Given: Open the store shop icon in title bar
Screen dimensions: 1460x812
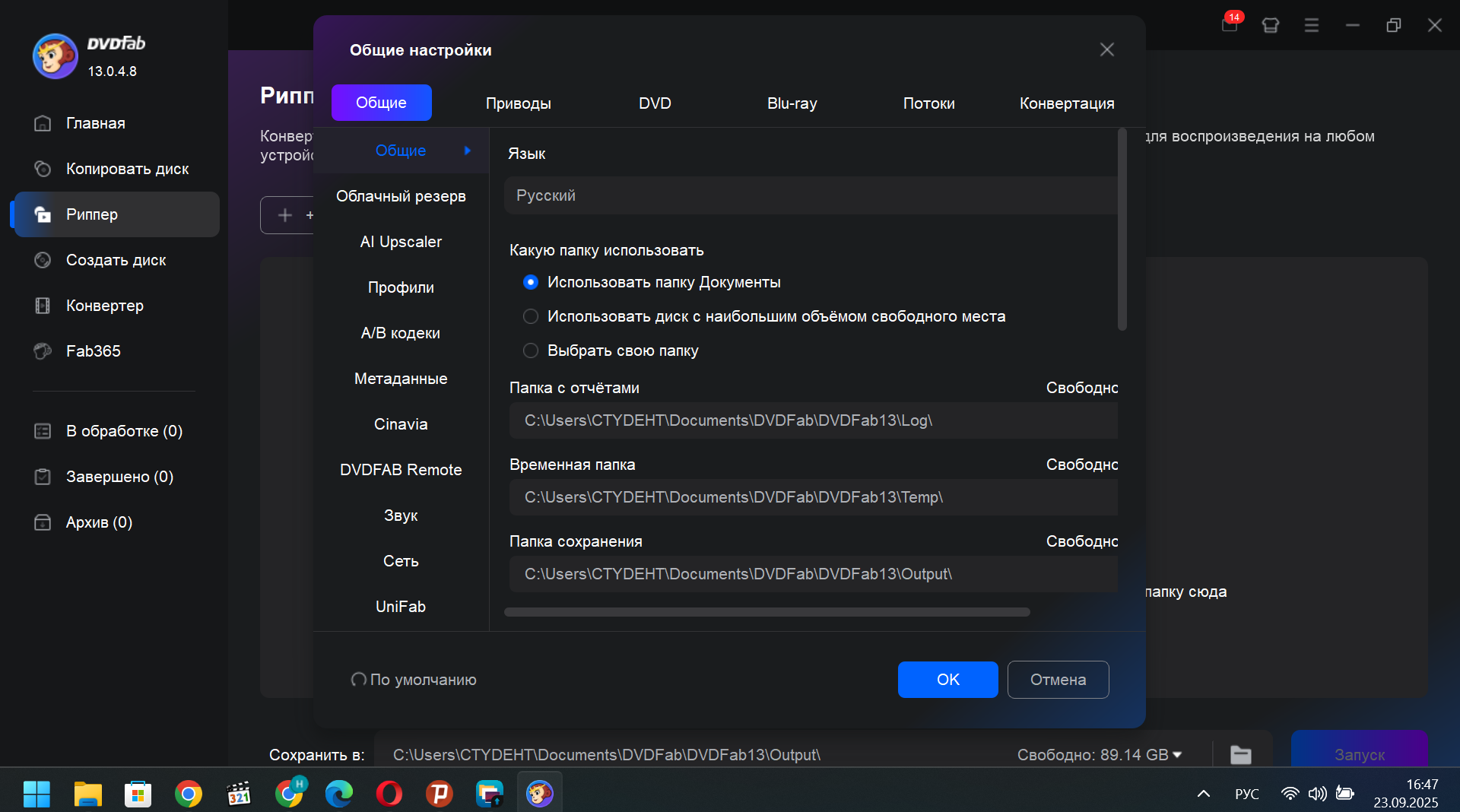Looking at the screenshot, I should pyautogui.click(x=1271, y=25).
